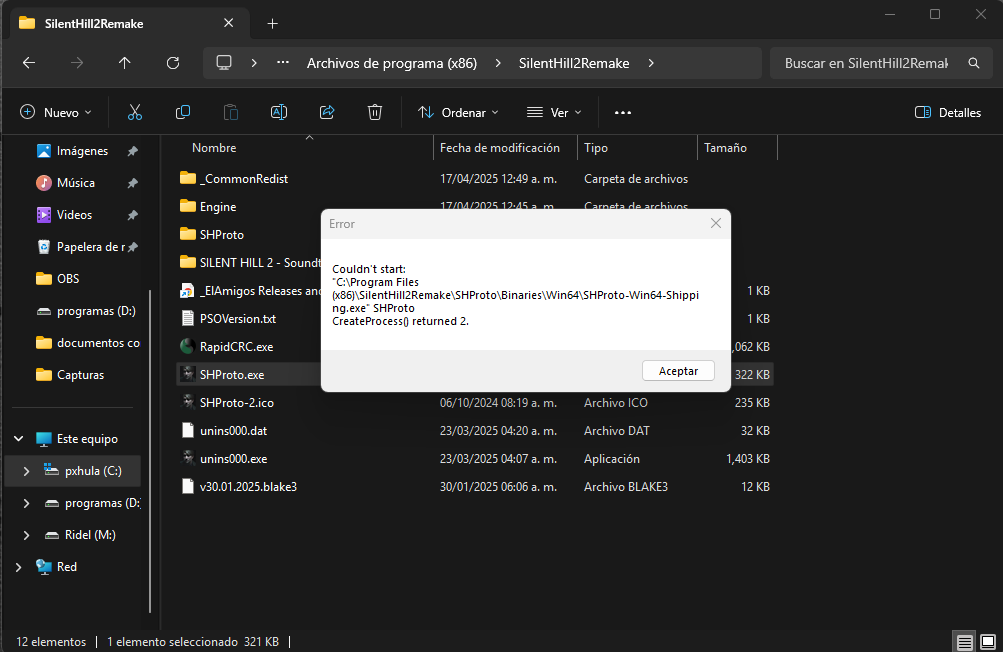The width and height of the screenshot is (1003, 652).
Task: Click the Paste clipboard icon
Action: (x=231, y=113)
